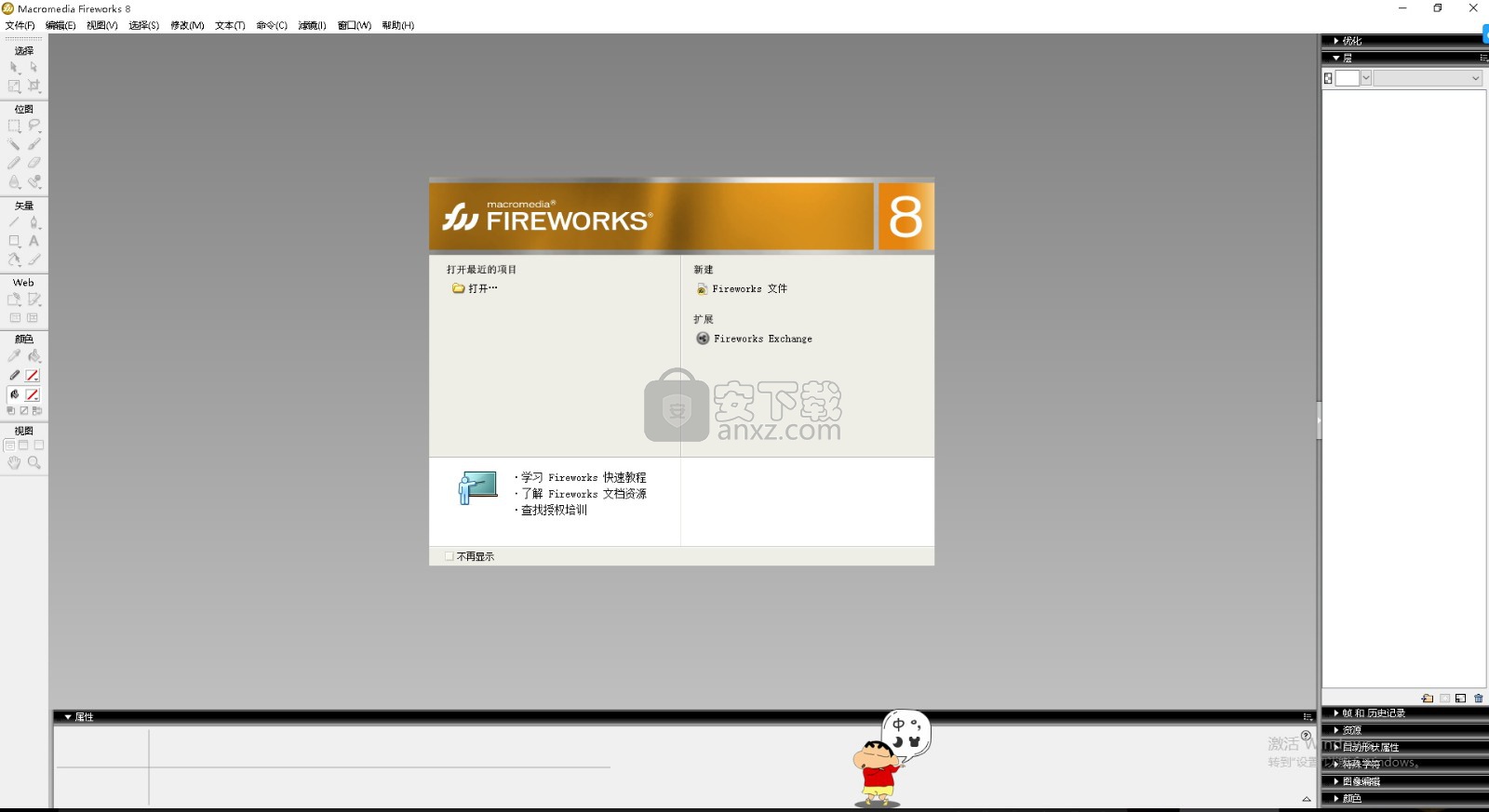Open 查找授权培训 link
This screenshot has width=1489, height=812.
(554, 510)
